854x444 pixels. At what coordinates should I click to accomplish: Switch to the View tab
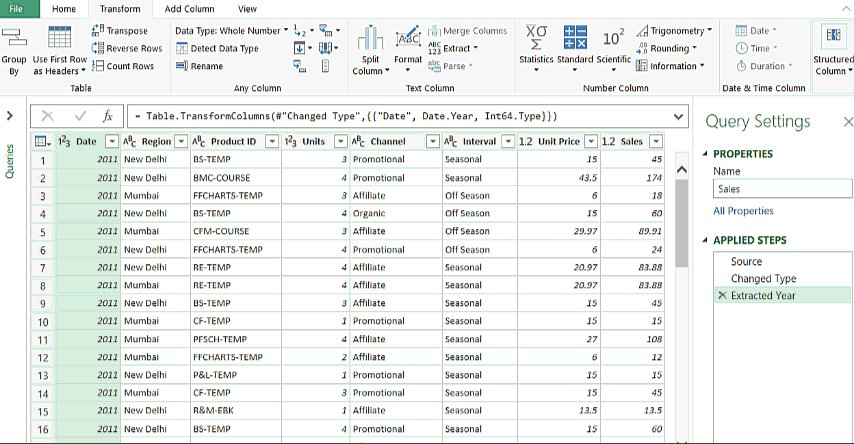(x=247, y=9)
